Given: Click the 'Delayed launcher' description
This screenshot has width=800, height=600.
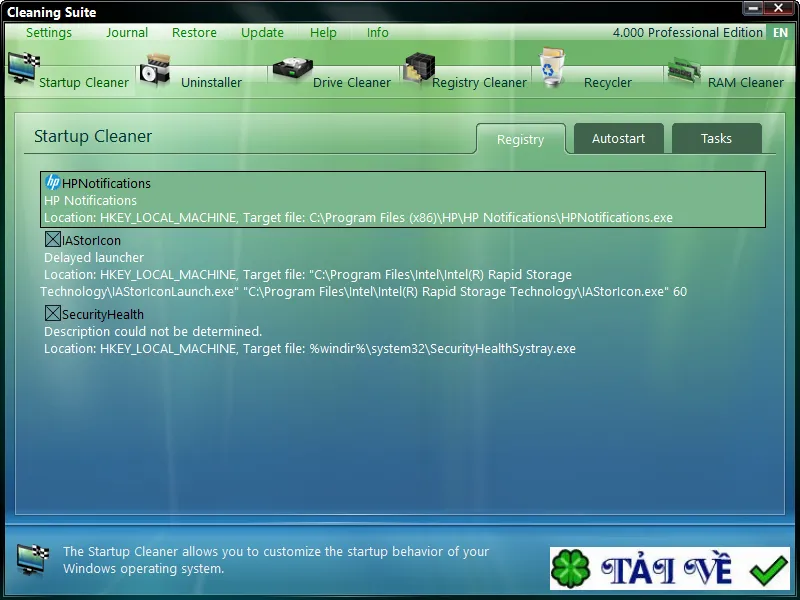Looking at the screenshot, I should coord(94,258).
